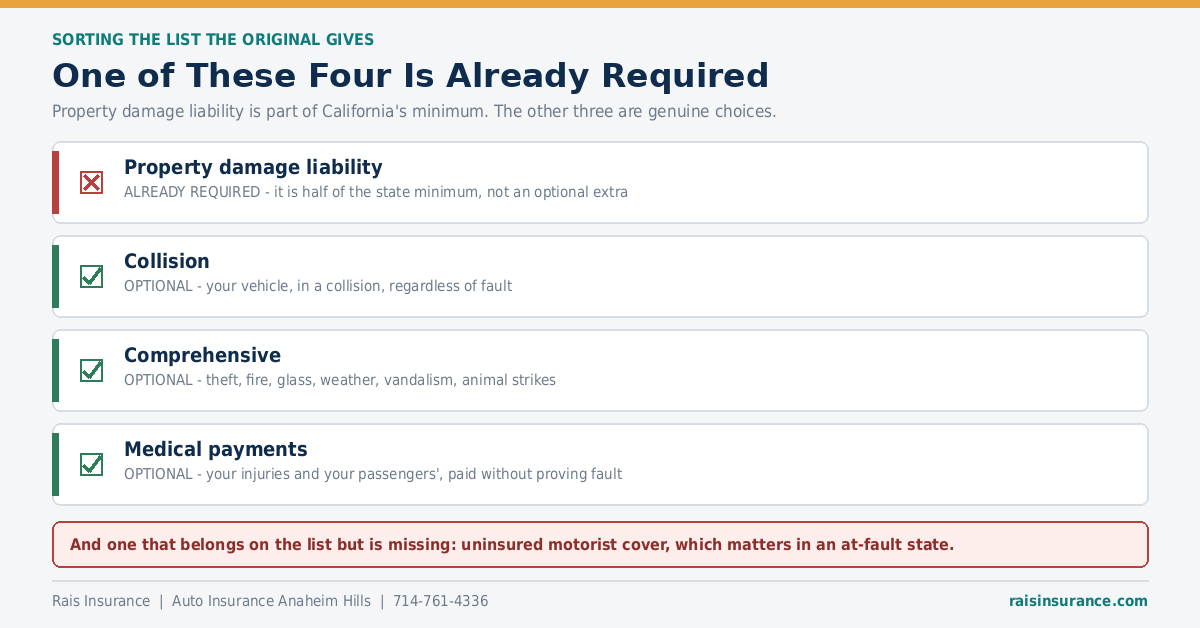This screenshot has width=1200, height=628.
Task: Click the green accent bar on Collision card
Action: (x=55, y=276)
